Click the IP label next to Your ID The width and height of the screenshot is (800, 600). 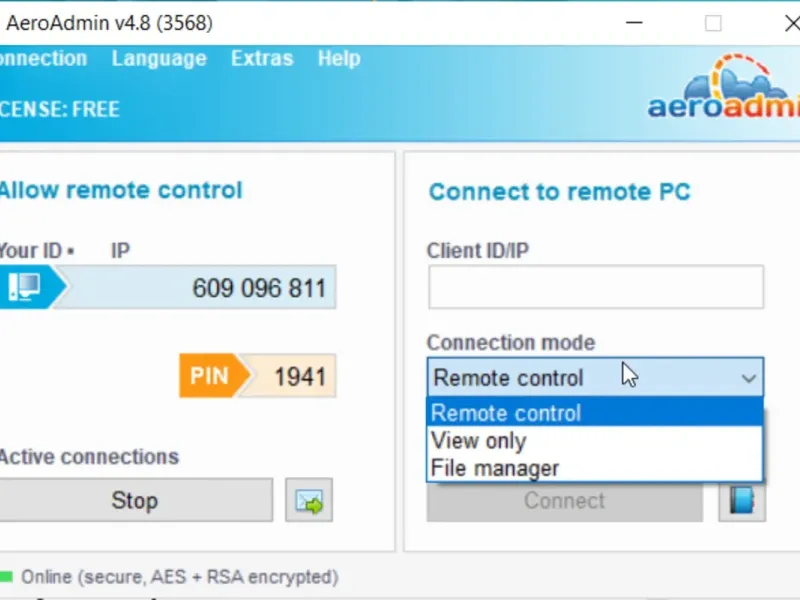pyautogui.click(x=120, y=251)
